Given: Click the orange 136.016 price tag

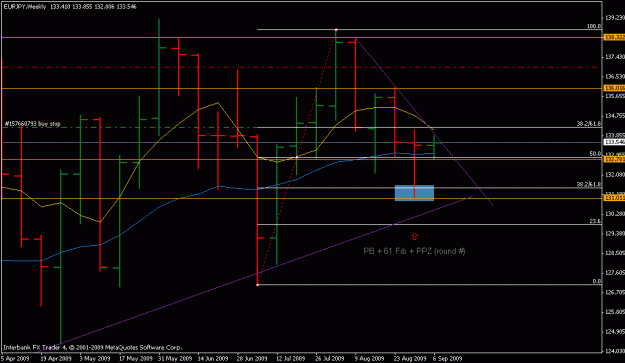Looking at the screenshot, I should 614,88.
